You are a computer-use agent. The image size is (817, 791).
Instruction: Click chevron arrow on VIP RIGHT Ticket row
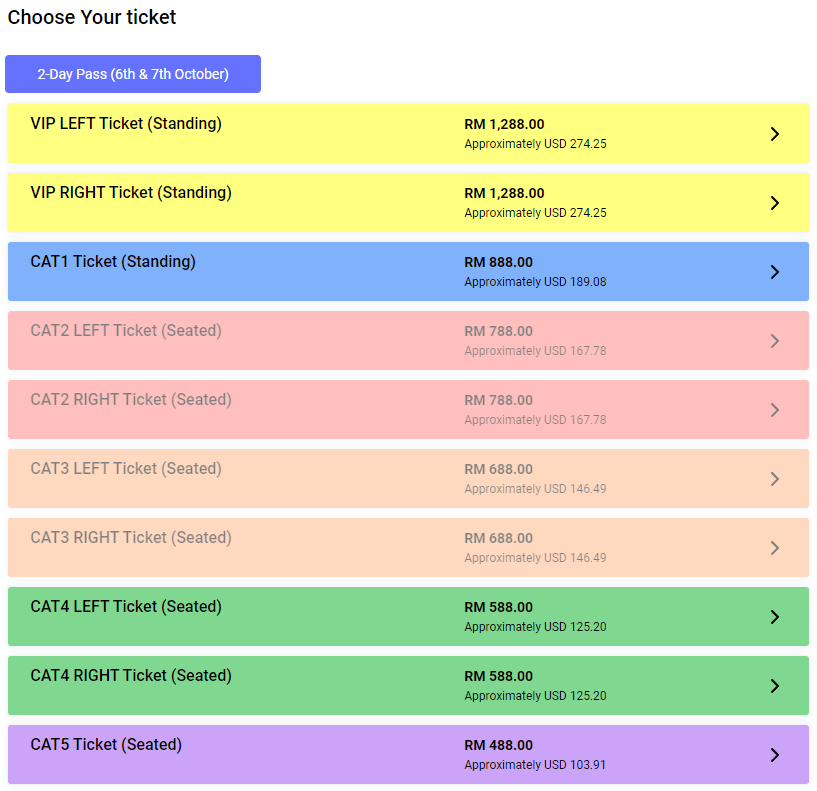pyautogui.click(x=774, y=203)
